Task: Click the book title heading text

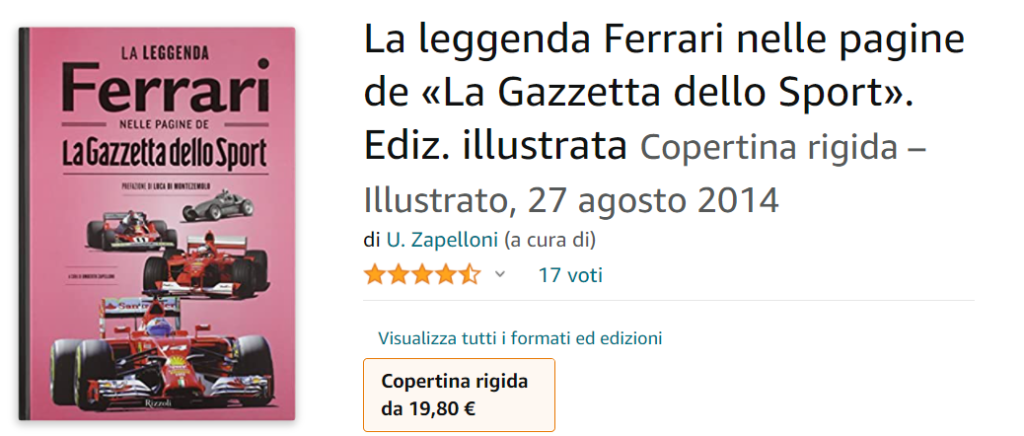Action: [x=664, y=94]
